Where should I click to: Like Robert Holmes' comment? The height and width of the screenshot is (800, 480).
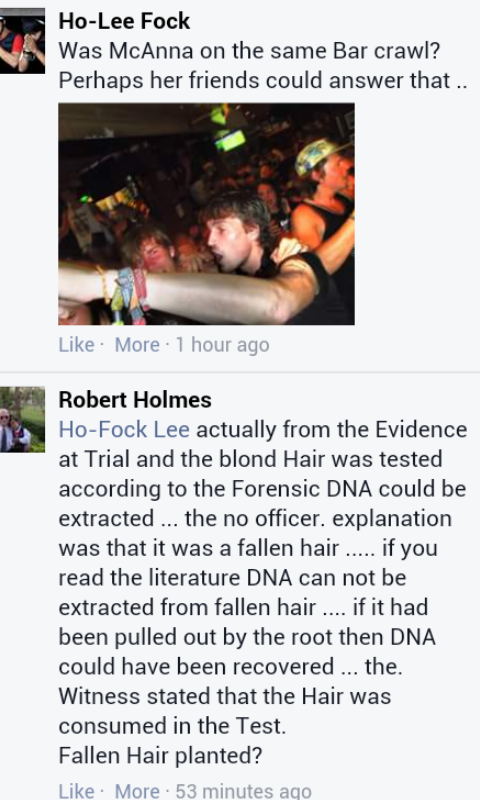click(x=77, y=790)
